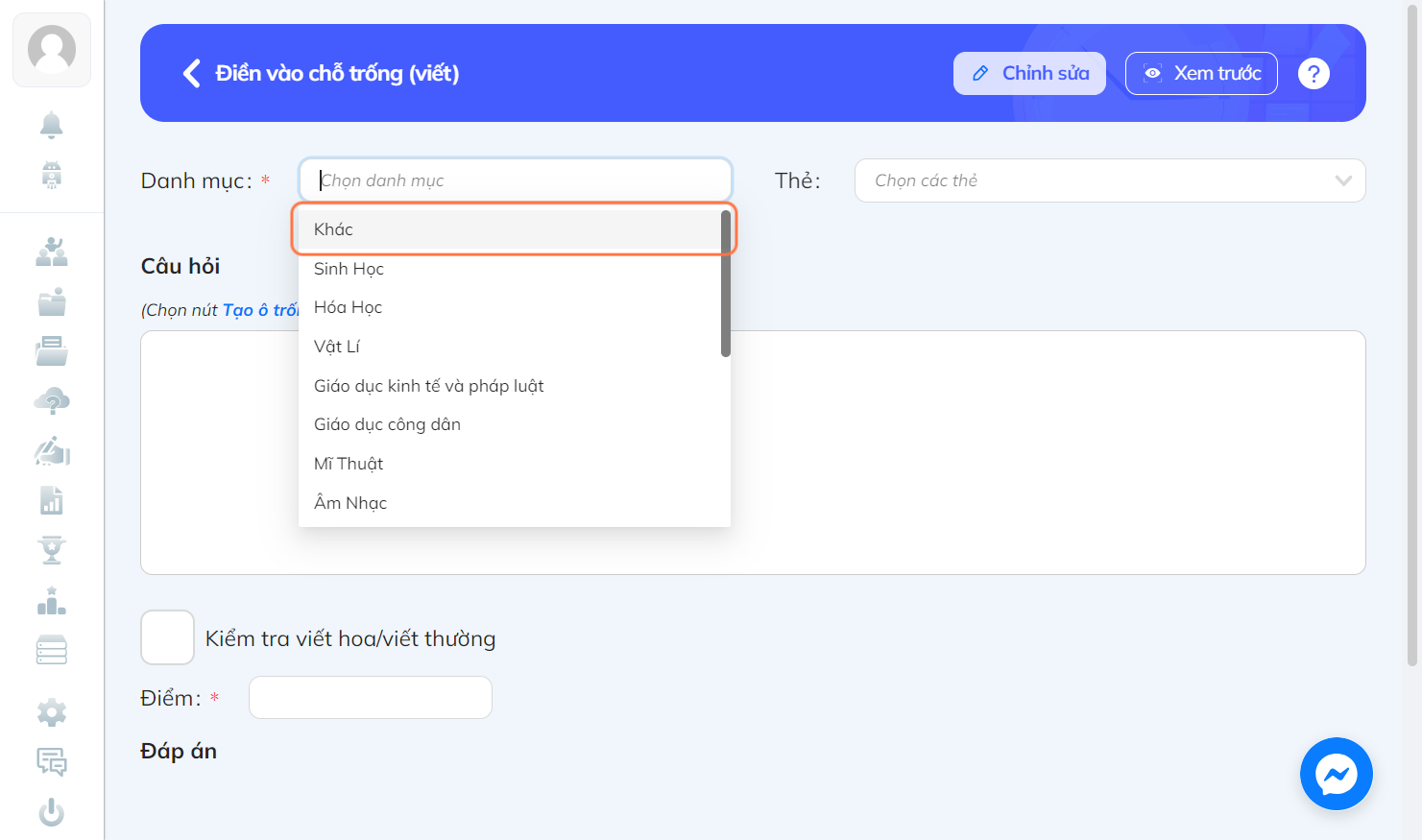Open the leaderboard podium icon
1422x840 pixels.
(52, 601)
